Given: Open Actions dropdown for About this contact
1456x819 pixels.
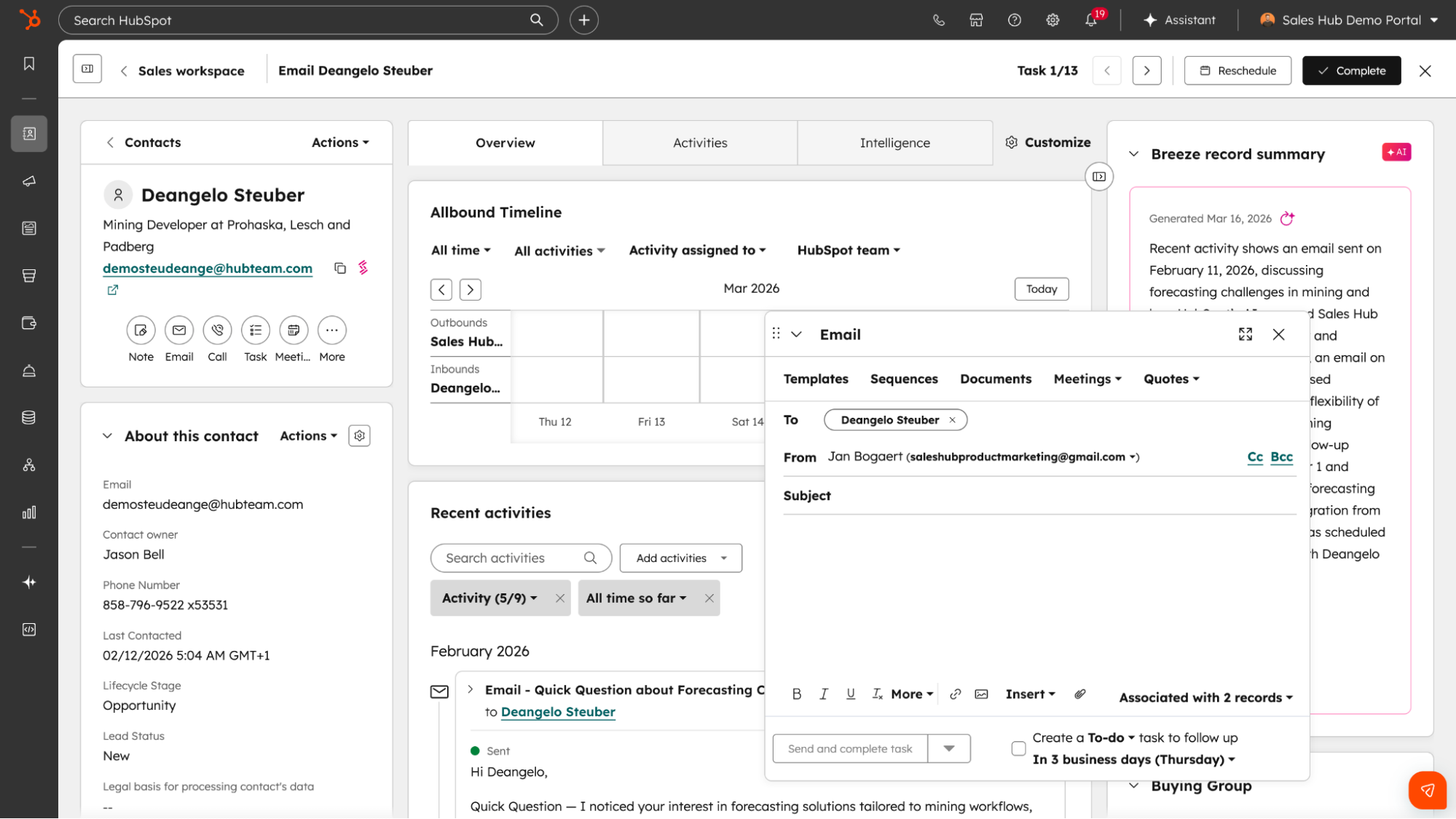Looking at the screenshot, I should [309, 436].
